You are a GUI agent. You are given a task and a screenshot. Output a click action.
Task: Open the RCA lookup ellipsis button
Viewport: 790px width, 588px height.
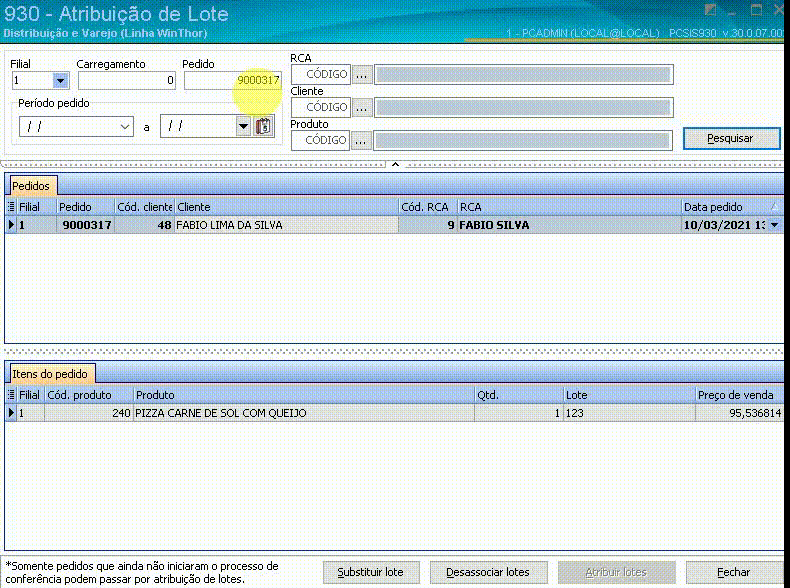361,75
